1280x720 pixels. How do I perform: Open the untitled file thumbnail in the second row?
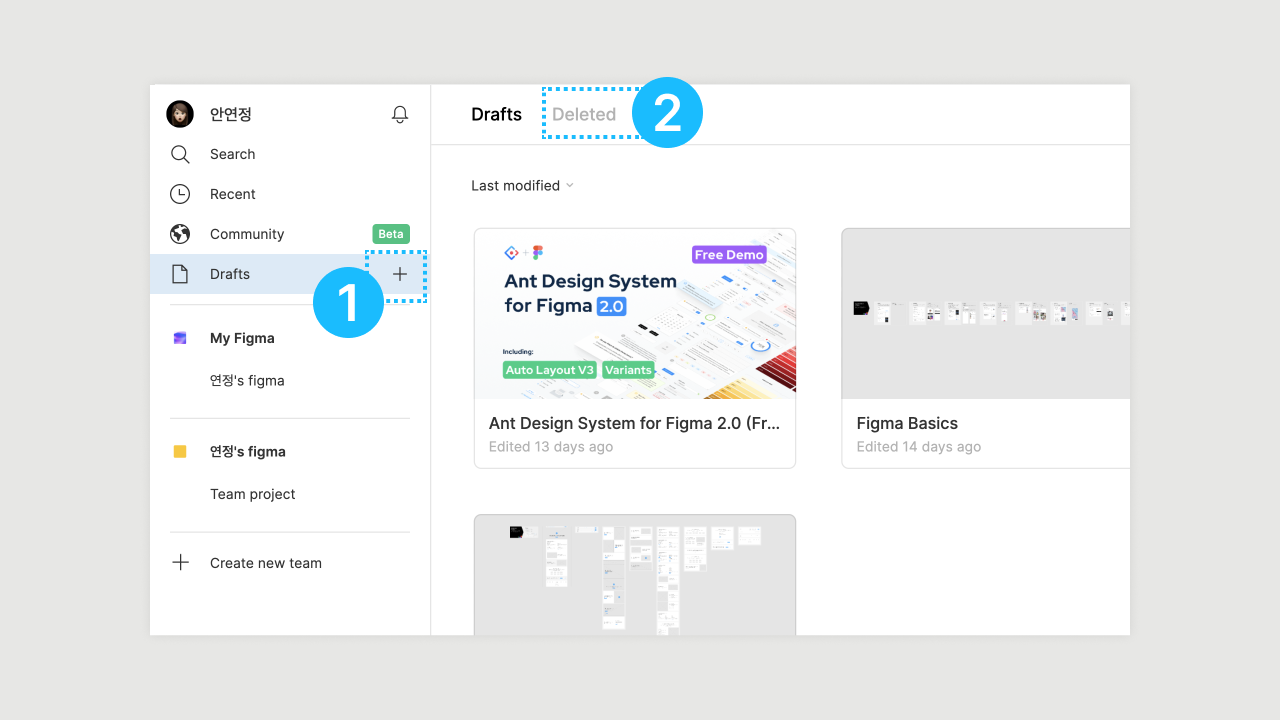point(635,575)
